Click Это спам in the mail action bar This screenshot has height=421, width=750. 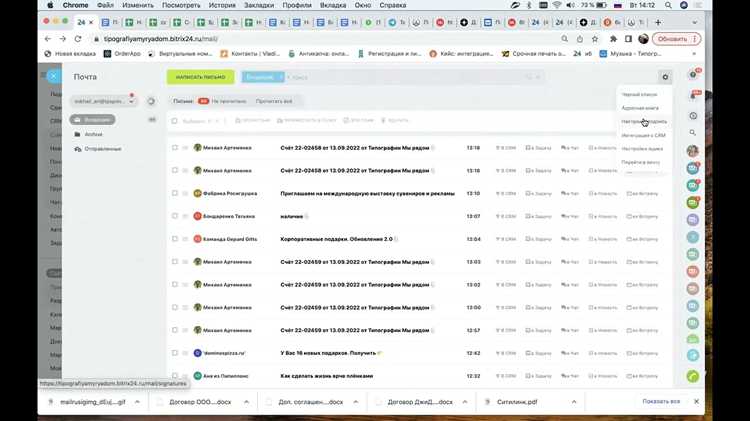[358, 121]
